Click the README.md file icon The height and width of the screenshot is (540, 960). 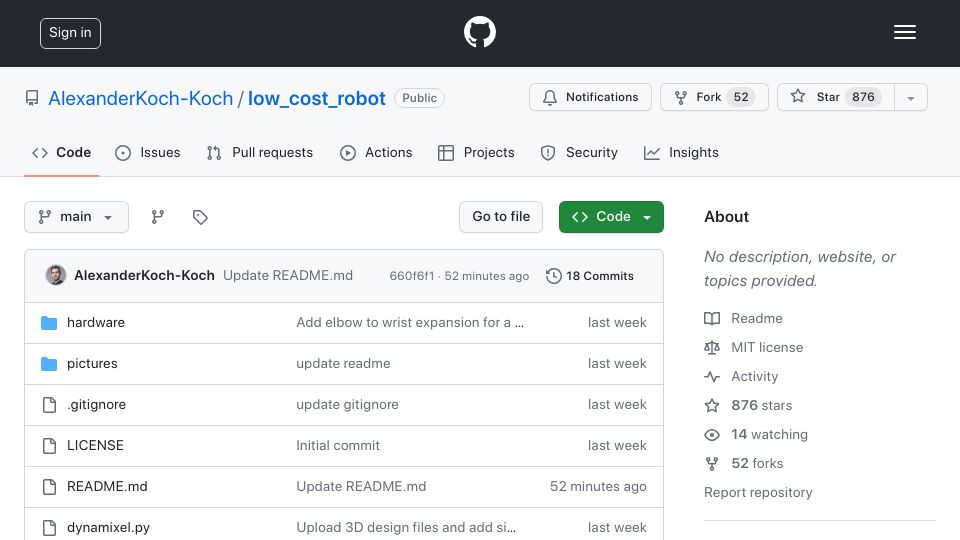[x=49, y=487]
